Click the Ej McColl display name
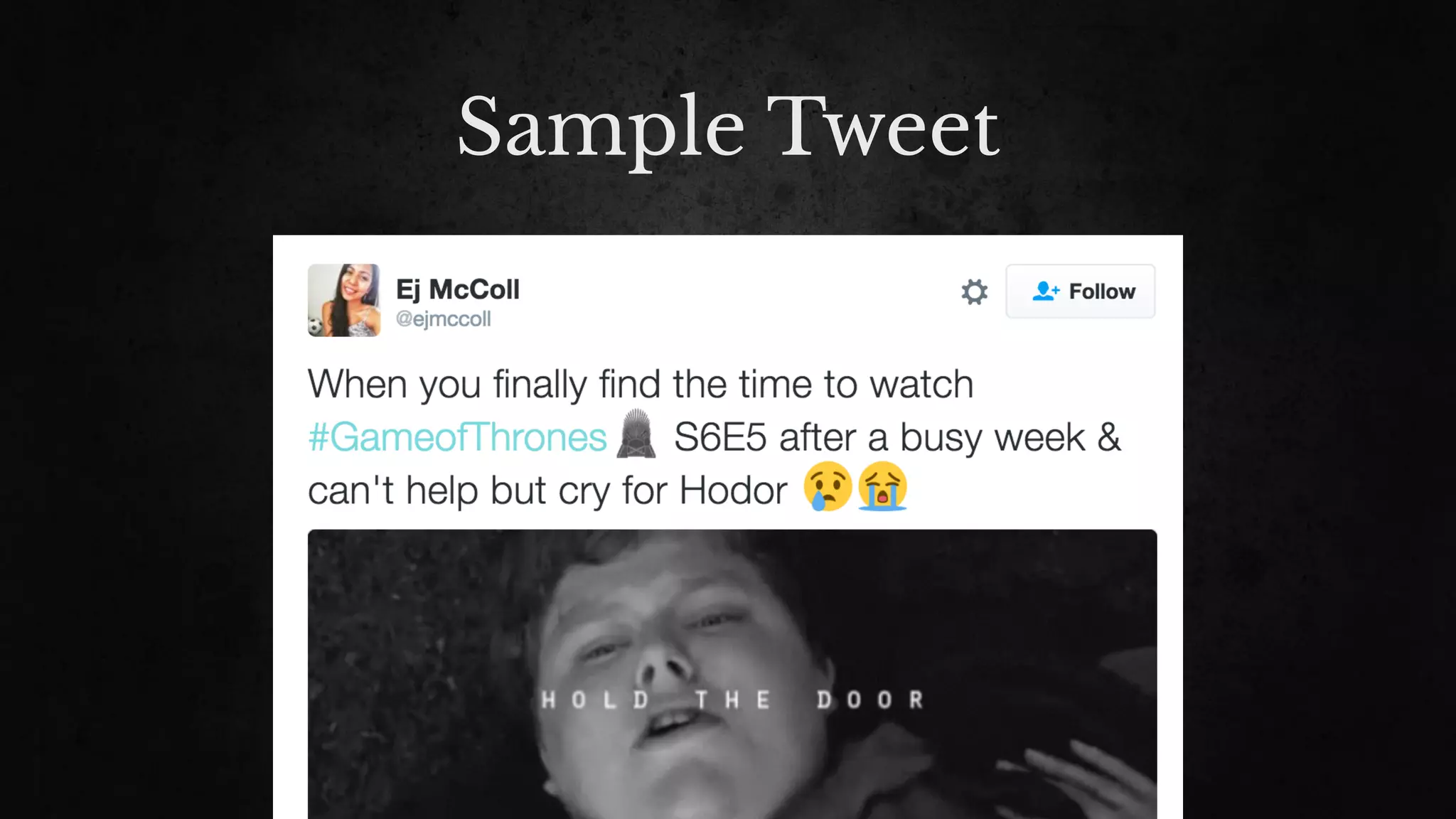This screenshot has height=819, width=1456. (x=458, y=289)
